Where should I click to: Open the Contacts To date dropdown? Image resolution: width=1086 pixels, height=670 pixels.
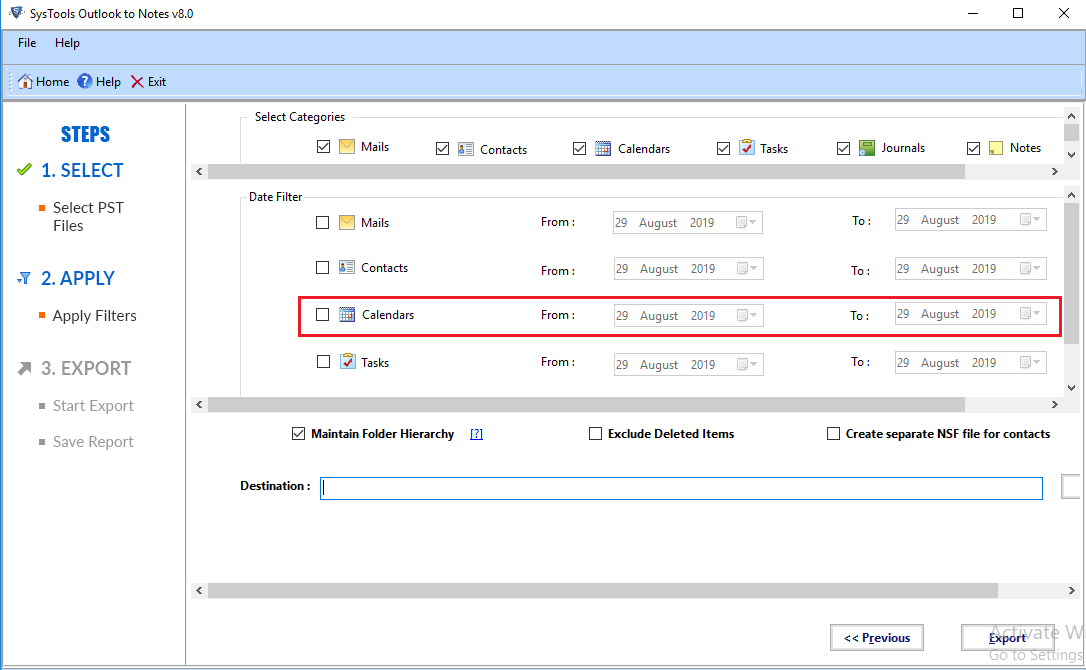(x=1031, y=268)
